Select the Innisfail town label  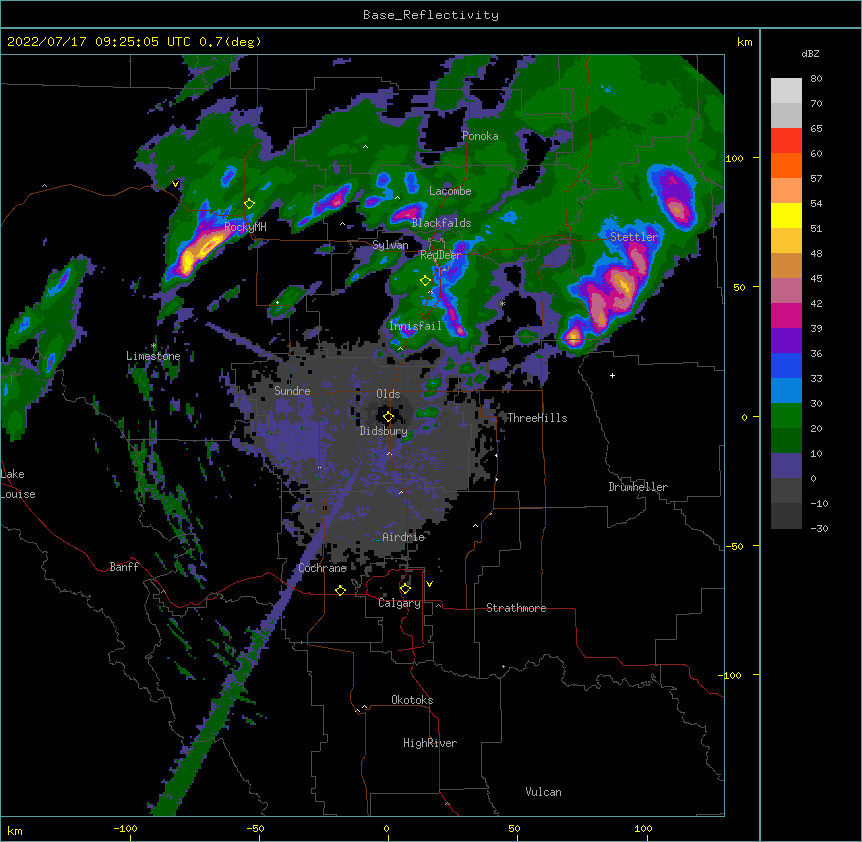tap(415, 326)
